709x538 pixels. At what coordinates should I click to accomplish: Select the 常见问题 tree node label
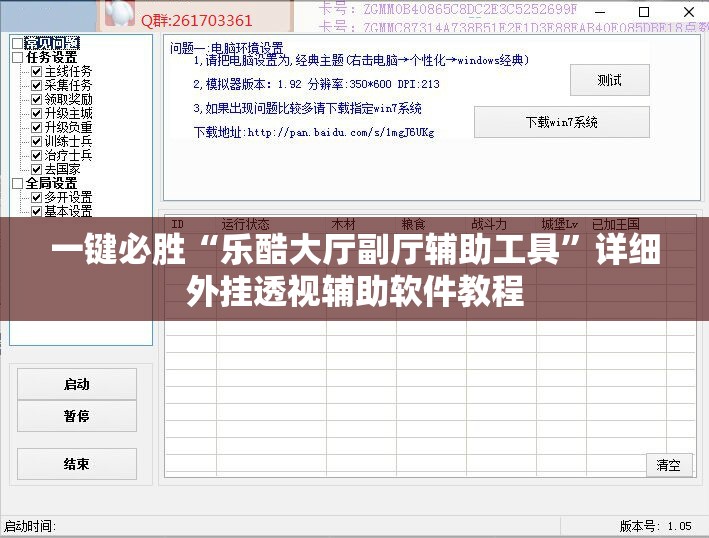click(x=52, y=43)
